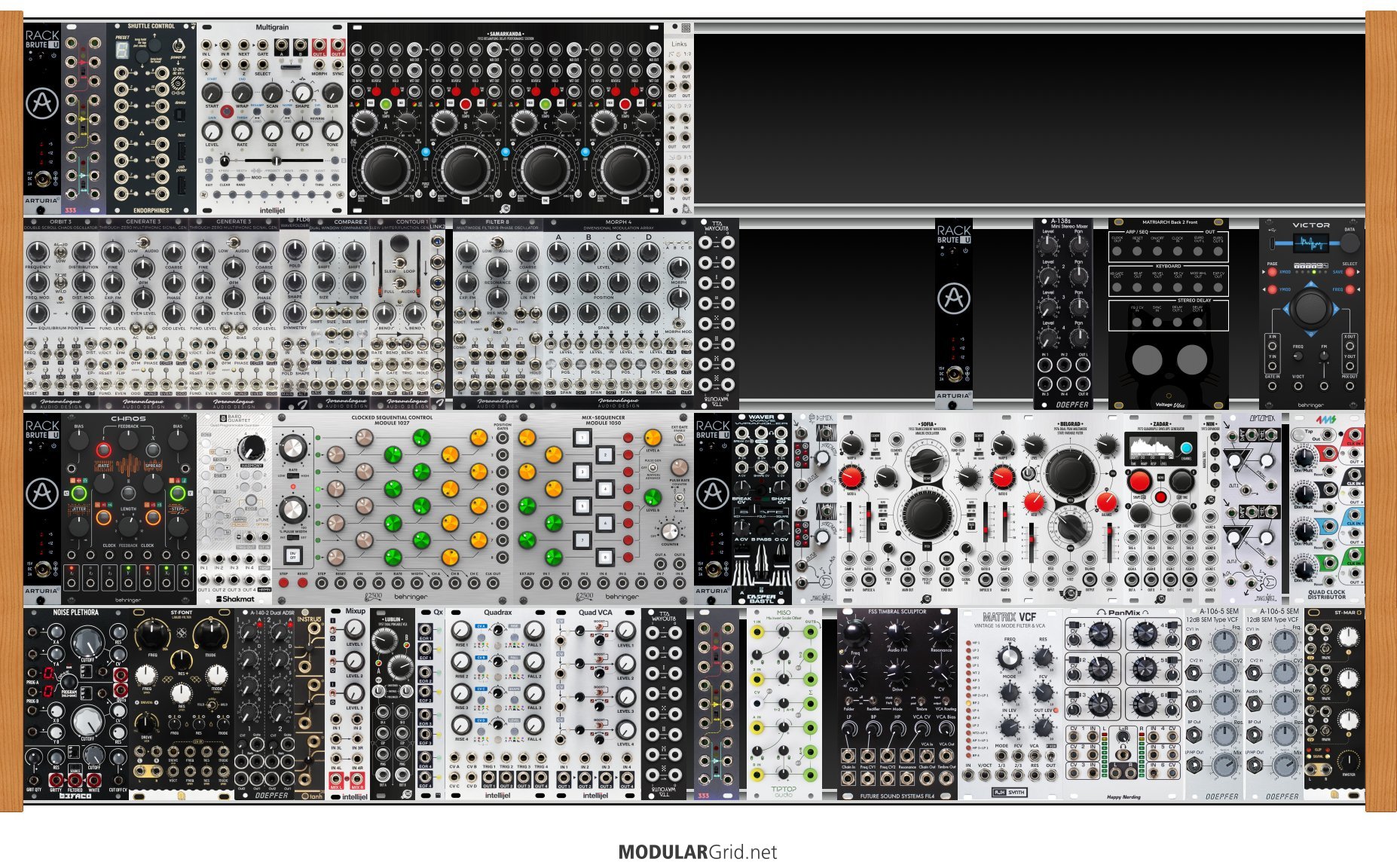The width and height of the screenshot is (1397, 868).
Task: Open the Befaco Noise Plethora module
Action: click(x=76, y=704)
